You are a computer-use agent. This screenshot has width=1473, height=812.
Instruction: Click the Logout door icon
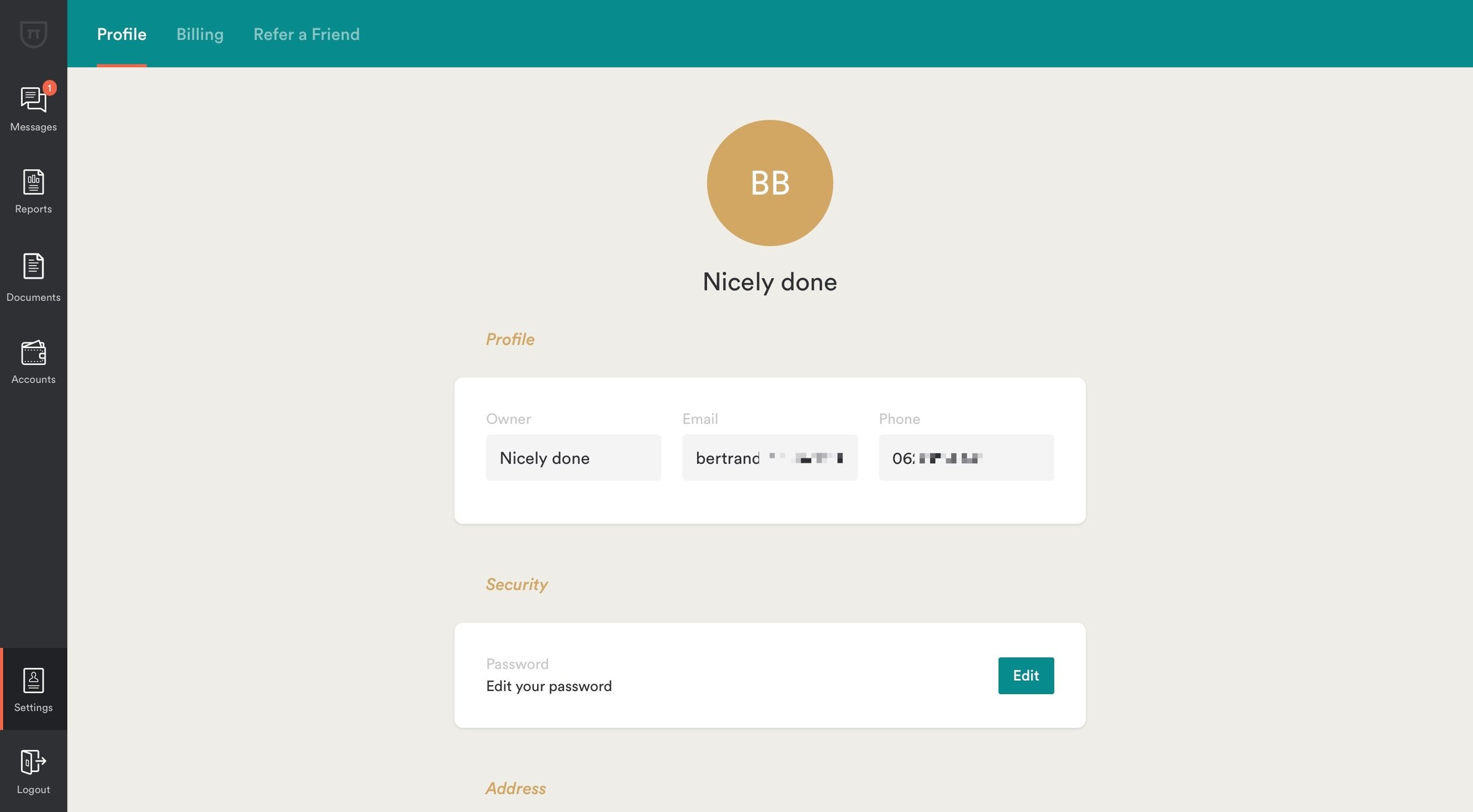pos(33,762)
